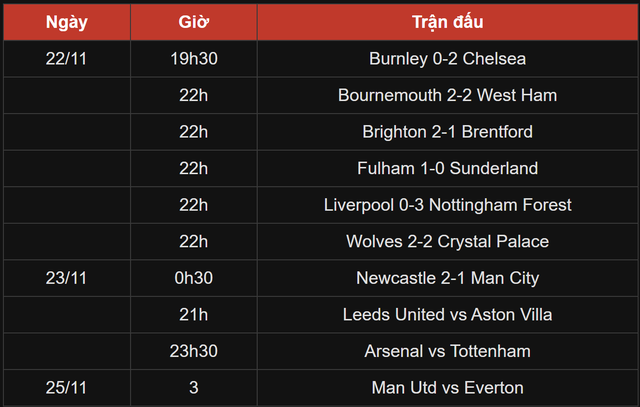This screenshot has width=640, height=407.
Task: Select the 21h kickoff time cell
Action: (193, 314)
